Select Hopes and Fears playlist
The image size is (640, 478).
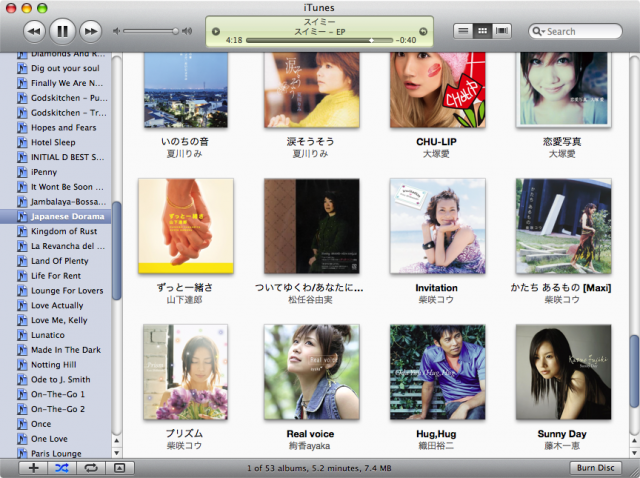click(x=56, y=127)
